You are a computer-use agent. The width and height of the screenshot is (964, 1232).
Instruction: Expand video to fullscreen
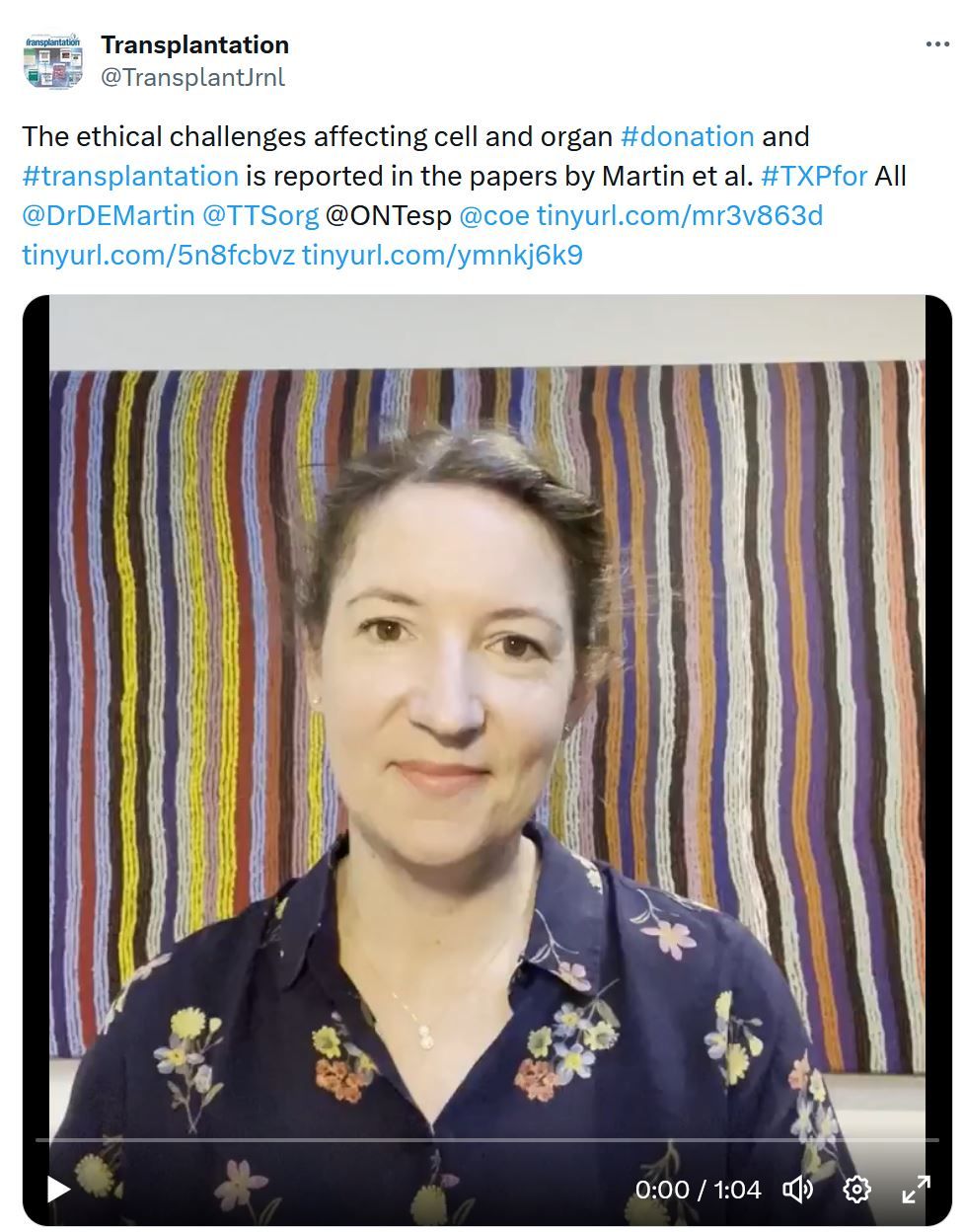click(917, 1189)
